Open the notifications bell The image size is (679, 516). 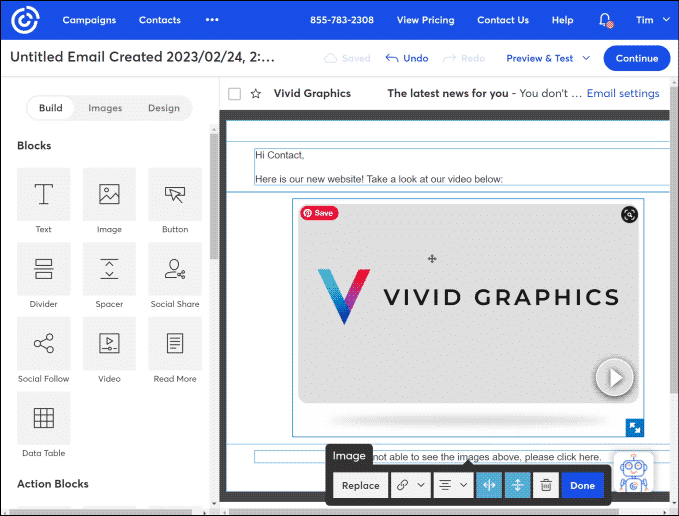tap(605, 20)
